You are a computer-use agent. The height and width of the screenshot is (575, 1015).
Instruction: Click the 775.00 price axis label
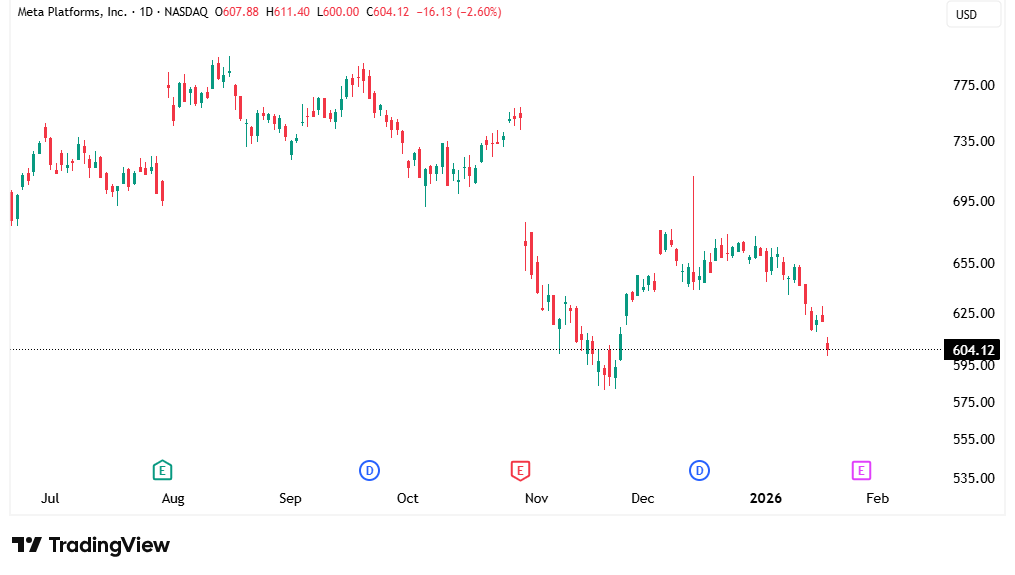tap(973, 85)
